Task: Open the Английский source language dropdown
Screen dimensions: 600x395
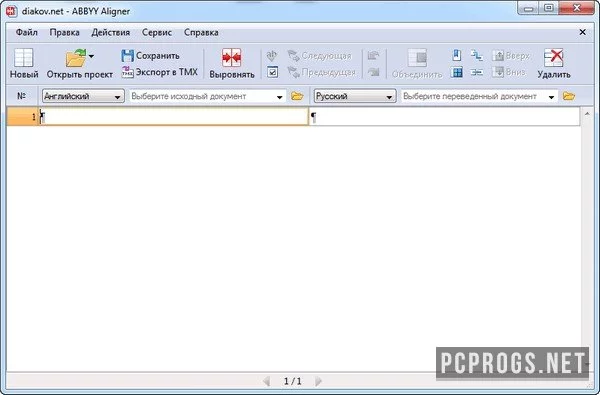Action: click(x=83, y=96)
